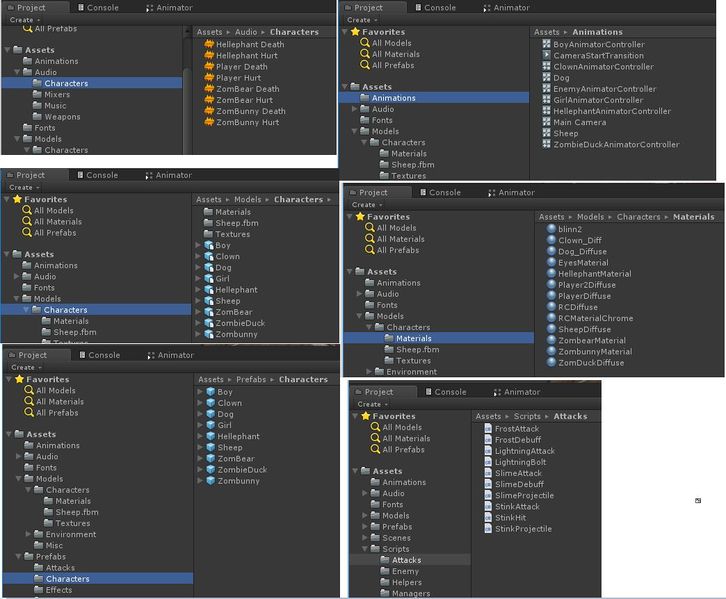Select the ZomDuckDiffuse material sphere icon
The image size is (726, 599).
click(x=551, y=362)
